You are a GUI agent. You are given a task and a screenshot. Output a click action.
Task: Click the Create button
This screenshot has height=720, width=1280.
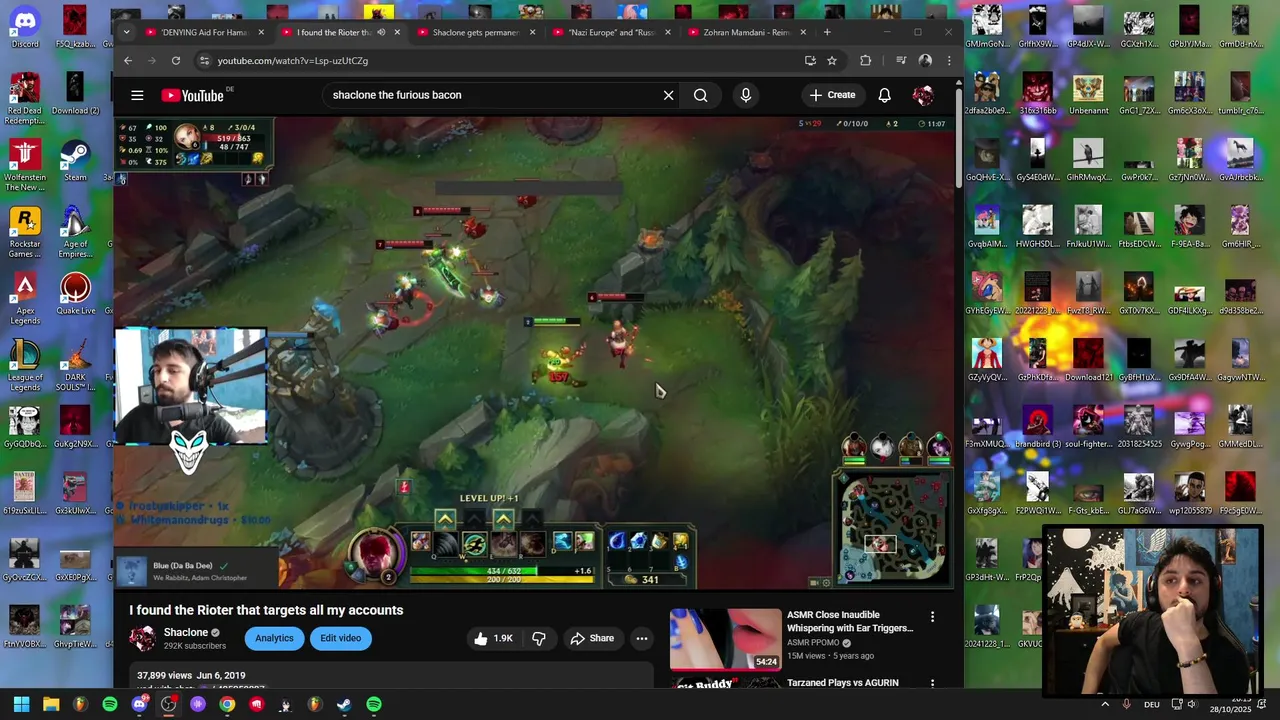(833, 95)
